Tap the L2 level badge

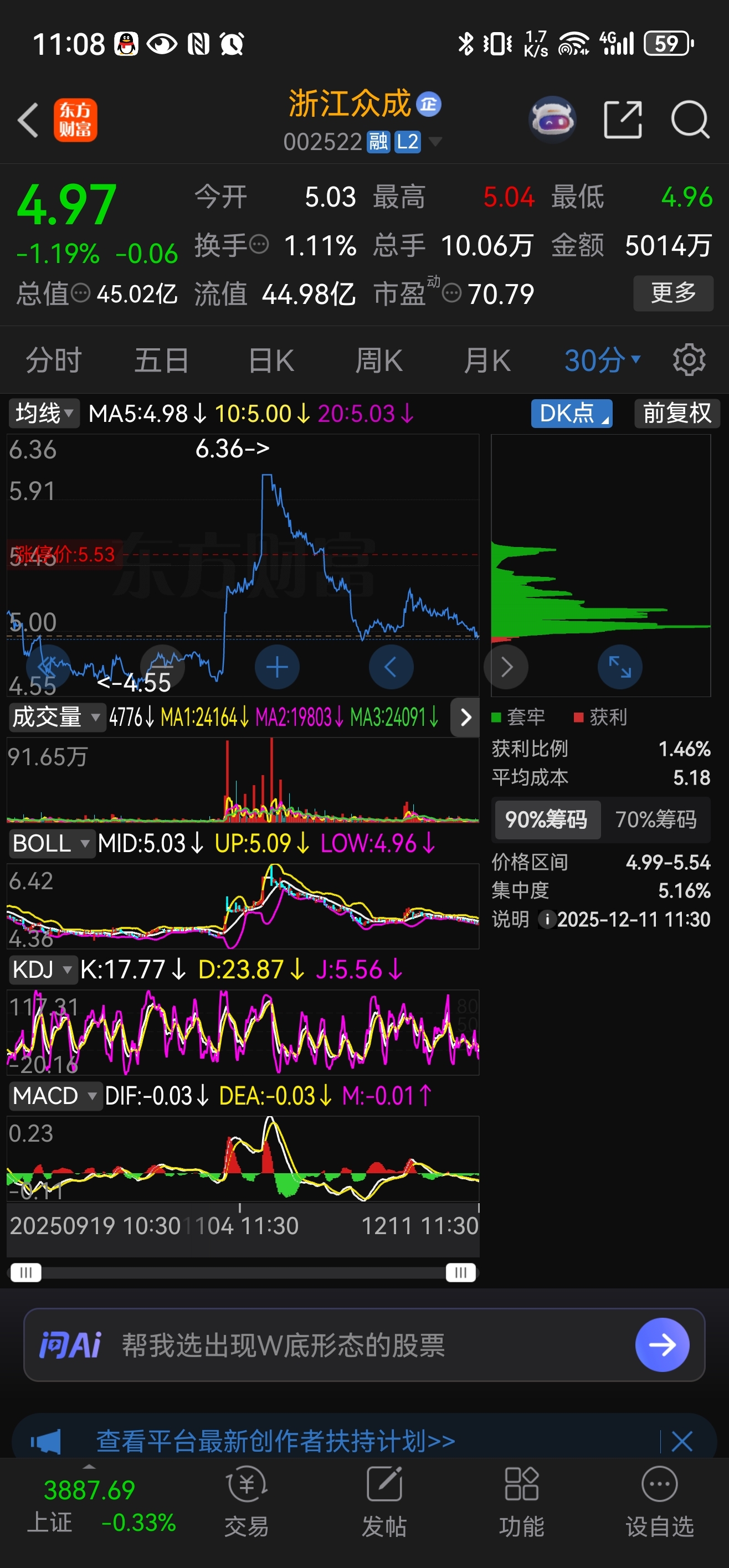click(408, 142)
